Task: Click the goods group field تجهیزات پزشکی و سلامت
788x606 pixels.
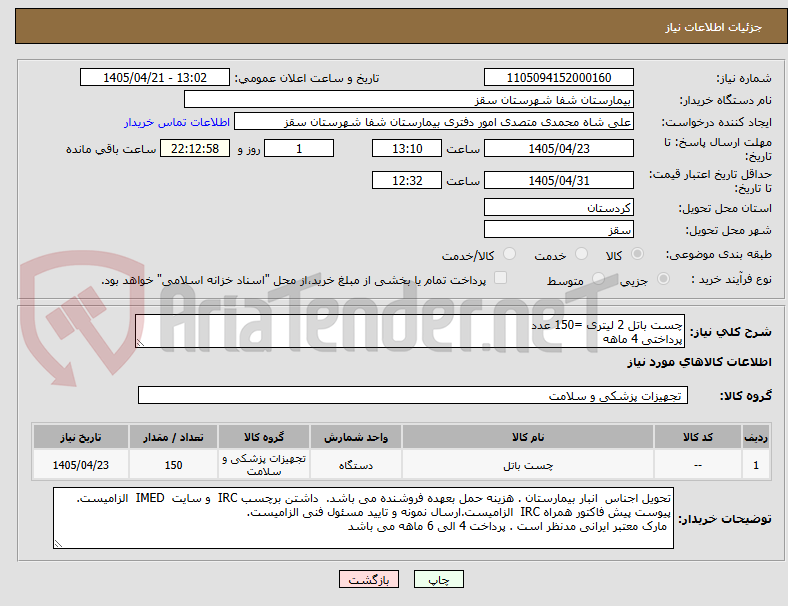Action: pos(413,395)
